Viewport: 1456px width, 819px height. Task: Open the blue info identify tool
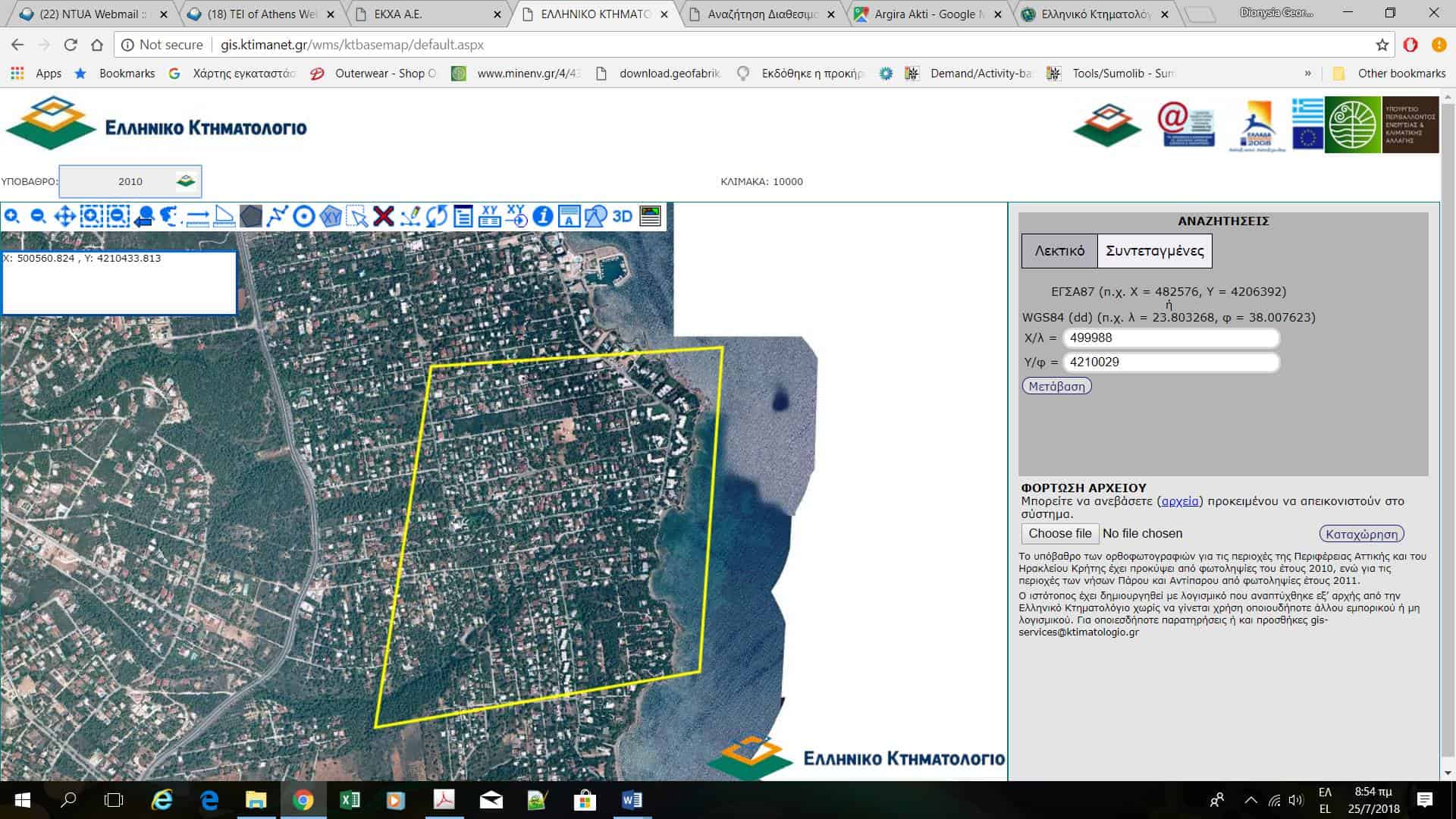(542, 217)
